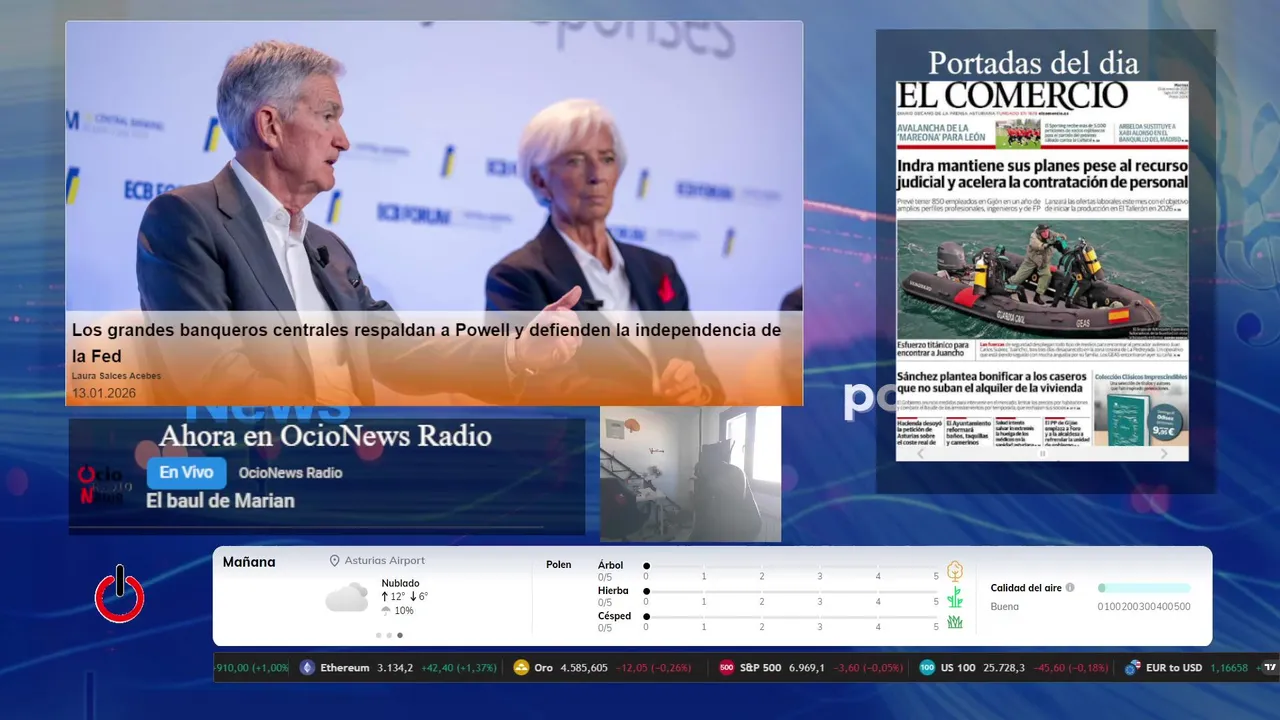Click S&P 500 price '6.969,1'

pos(807,668)
